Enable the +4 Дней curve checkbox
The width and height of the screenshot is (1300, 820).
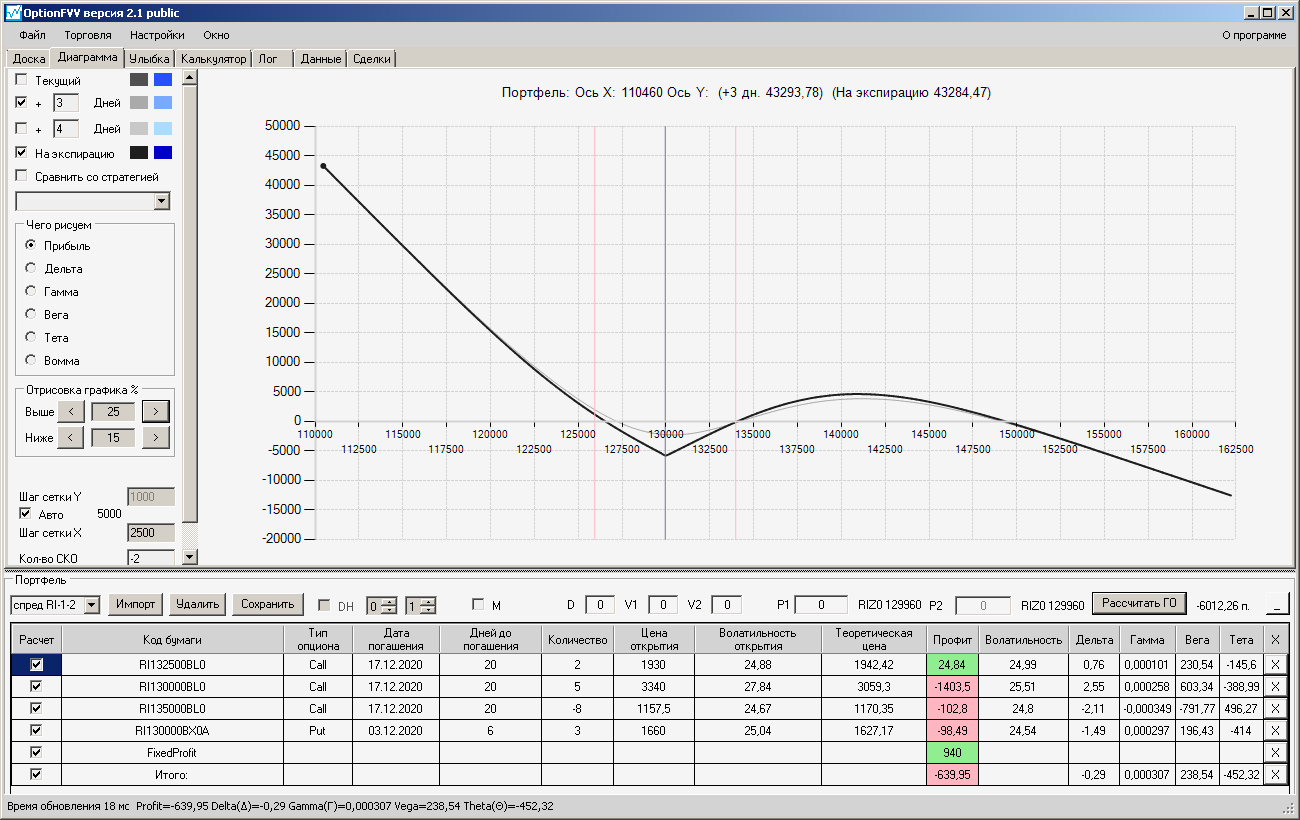point(22,129)
